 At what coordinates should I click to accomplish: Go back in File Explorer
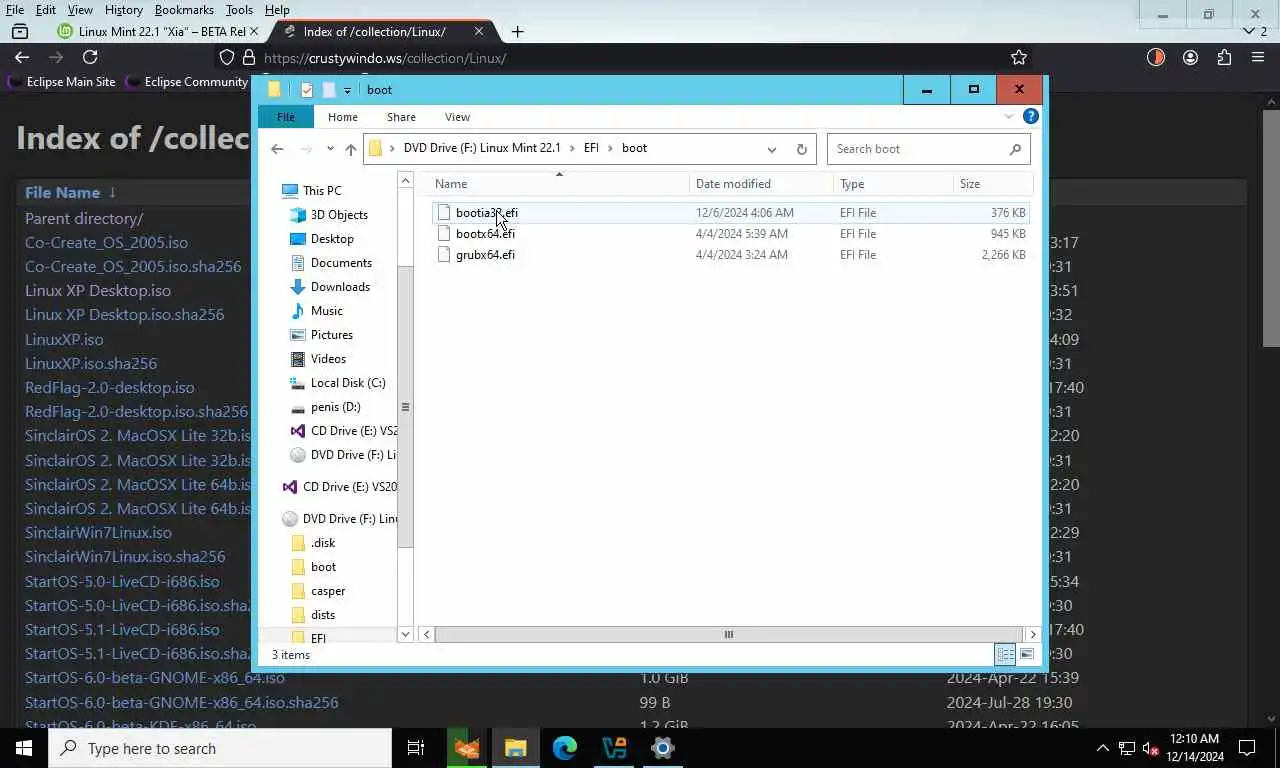(277, 149)
